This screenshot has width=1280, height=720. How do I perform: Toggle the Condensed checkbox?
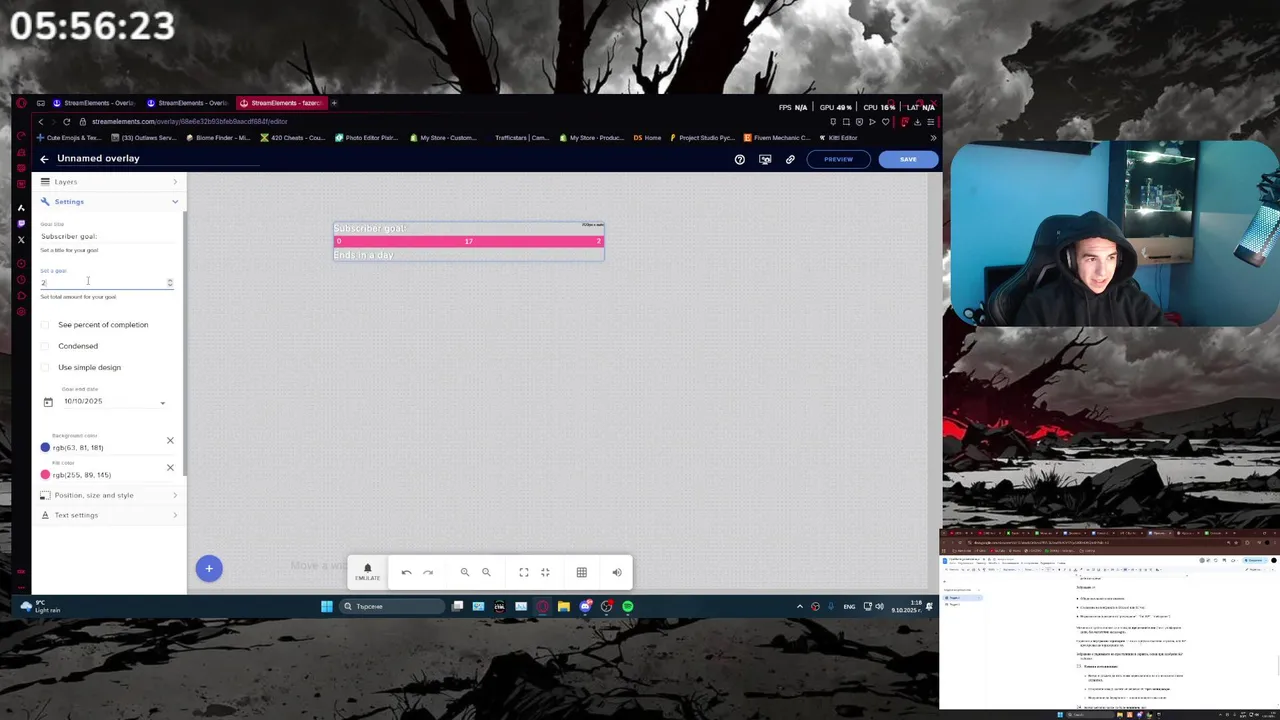45,346
